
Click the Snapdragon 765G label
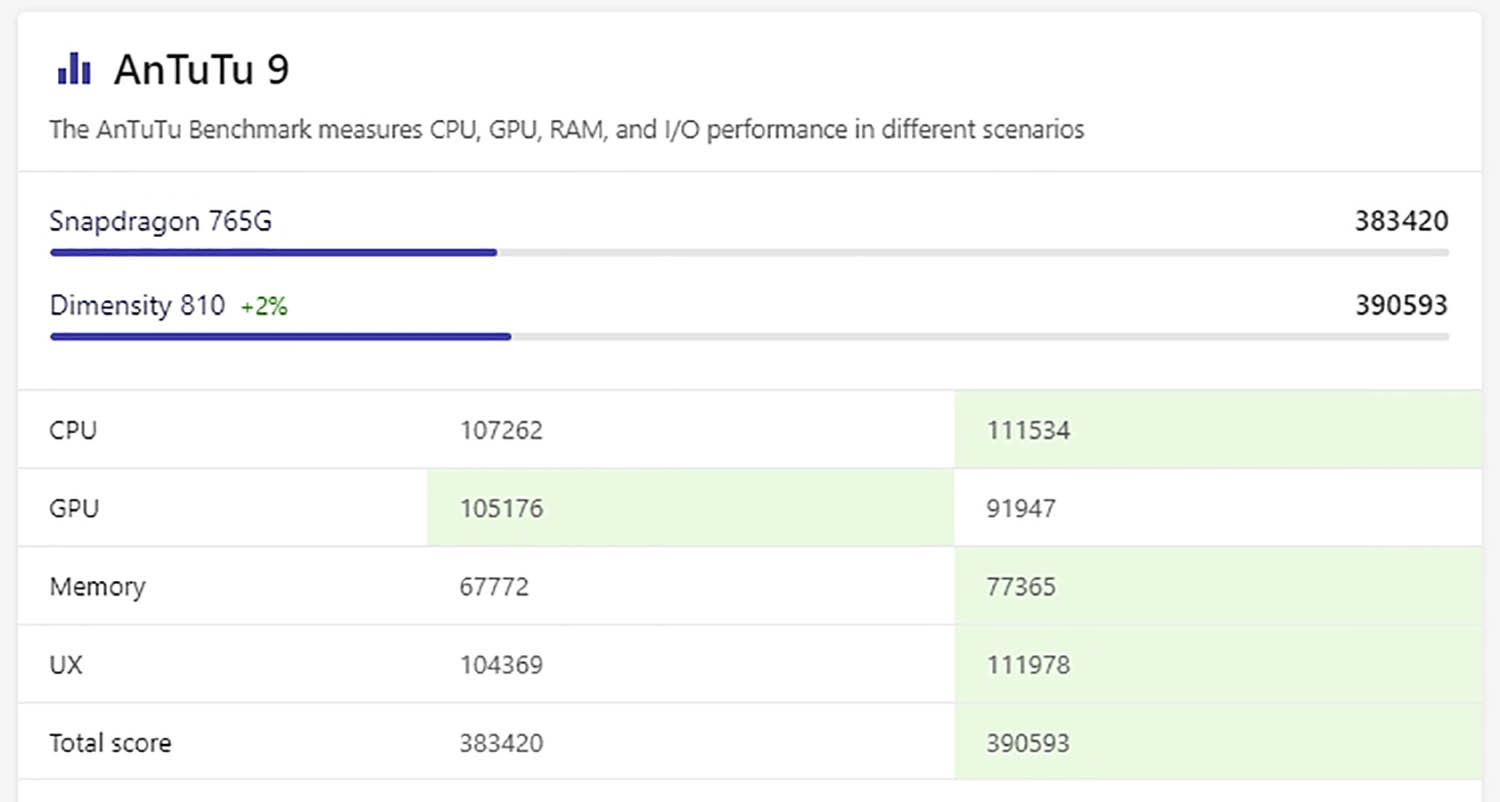(161, 221)
